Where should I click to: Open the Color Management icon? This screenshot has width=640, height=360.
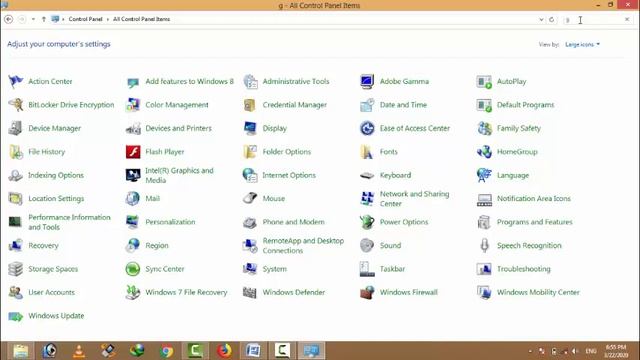pyautogui.click(x=133, y=105)
